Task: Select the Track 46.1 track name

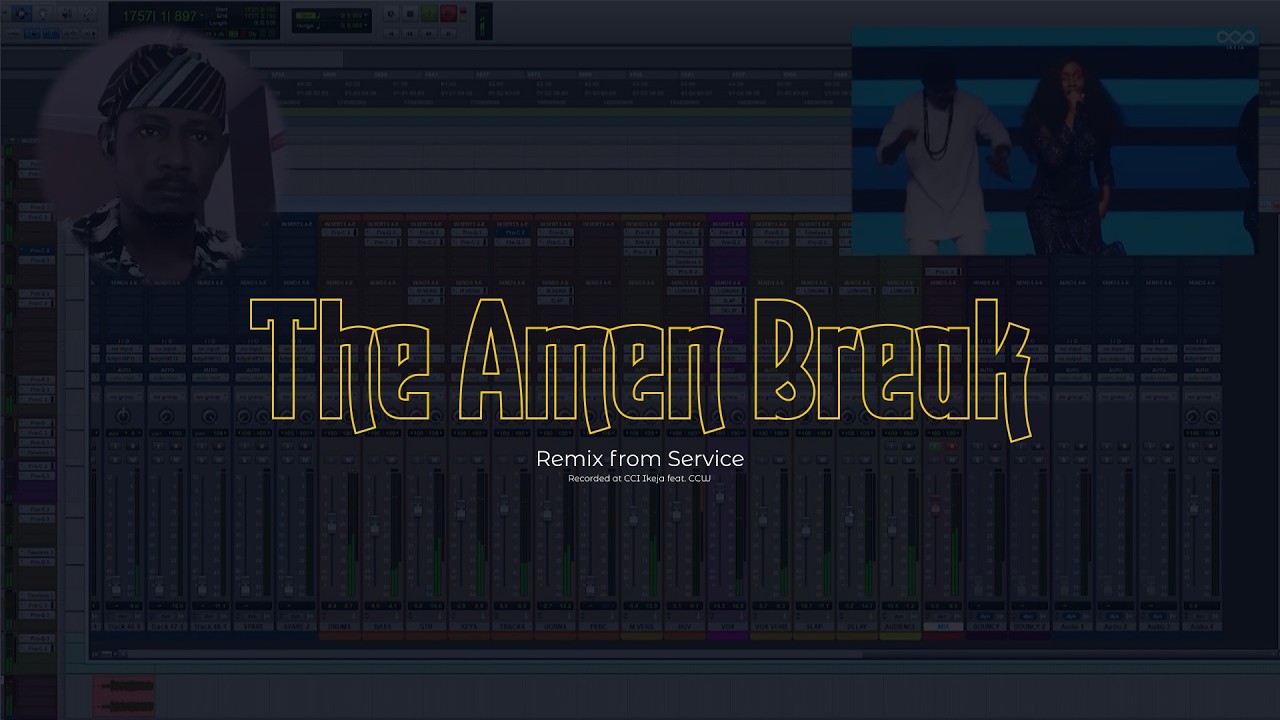Action: click(x=124, y=626)
